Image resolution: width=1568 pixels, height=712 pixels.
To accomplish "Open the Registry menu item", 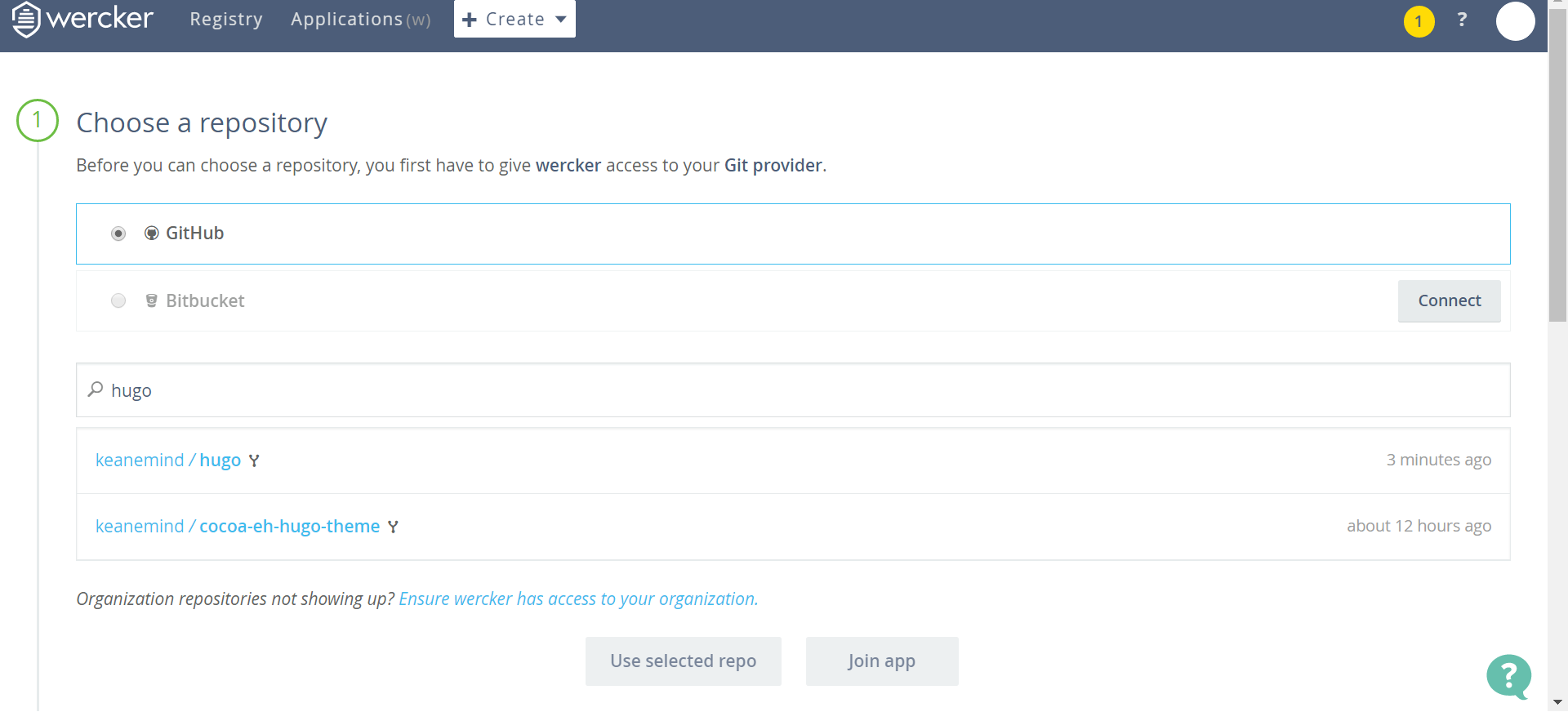I will (x=226, y=20).
